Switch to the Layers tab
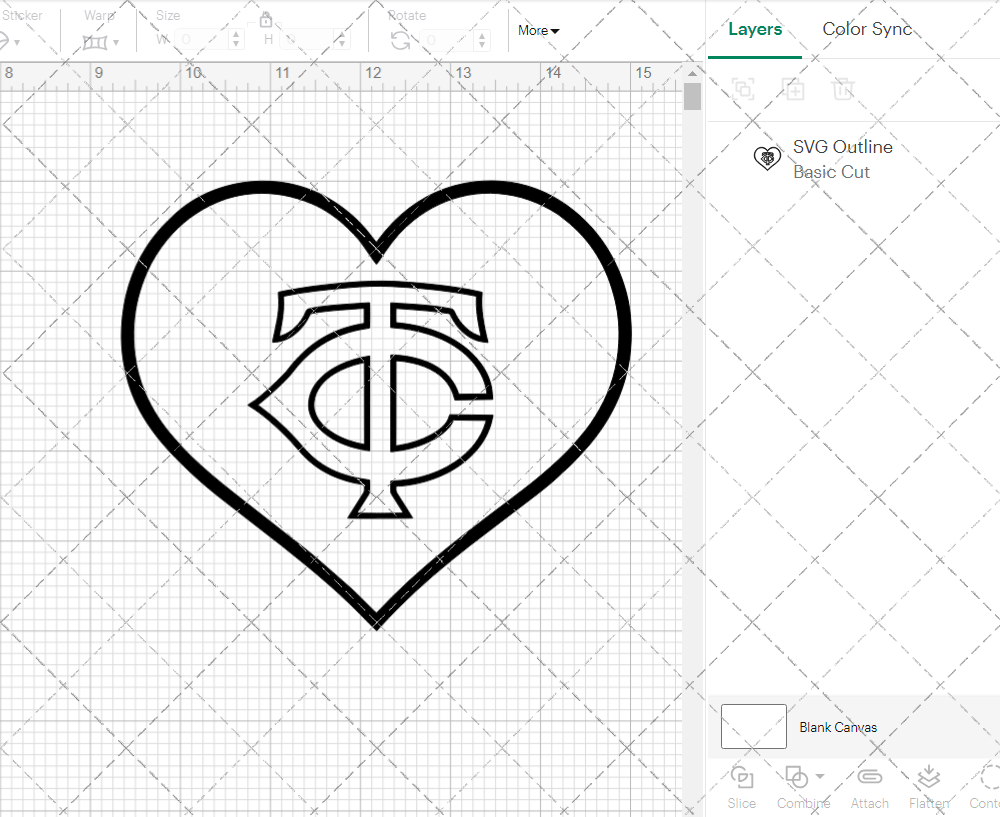This screenshot has width=1000, height=817. click(x=754, y=29)
